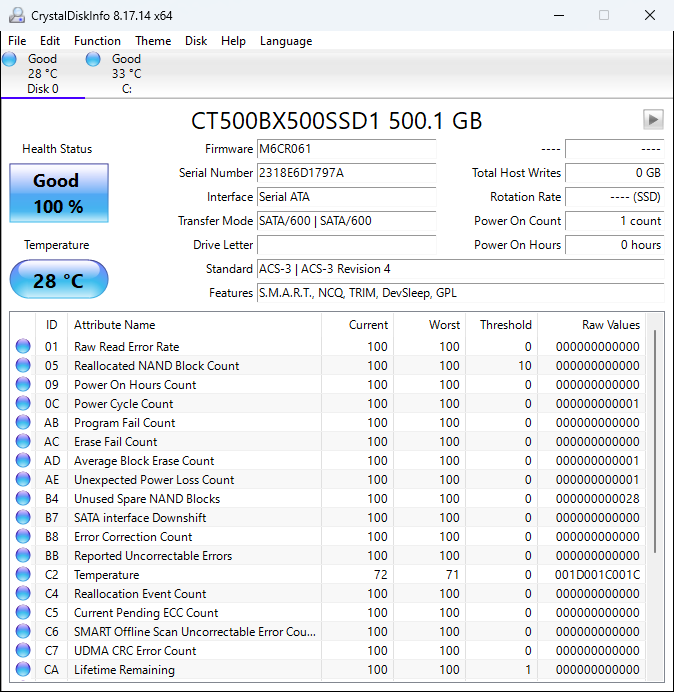
Task: Click status orb for Power Cycle Count
Action: click(23, 404)
